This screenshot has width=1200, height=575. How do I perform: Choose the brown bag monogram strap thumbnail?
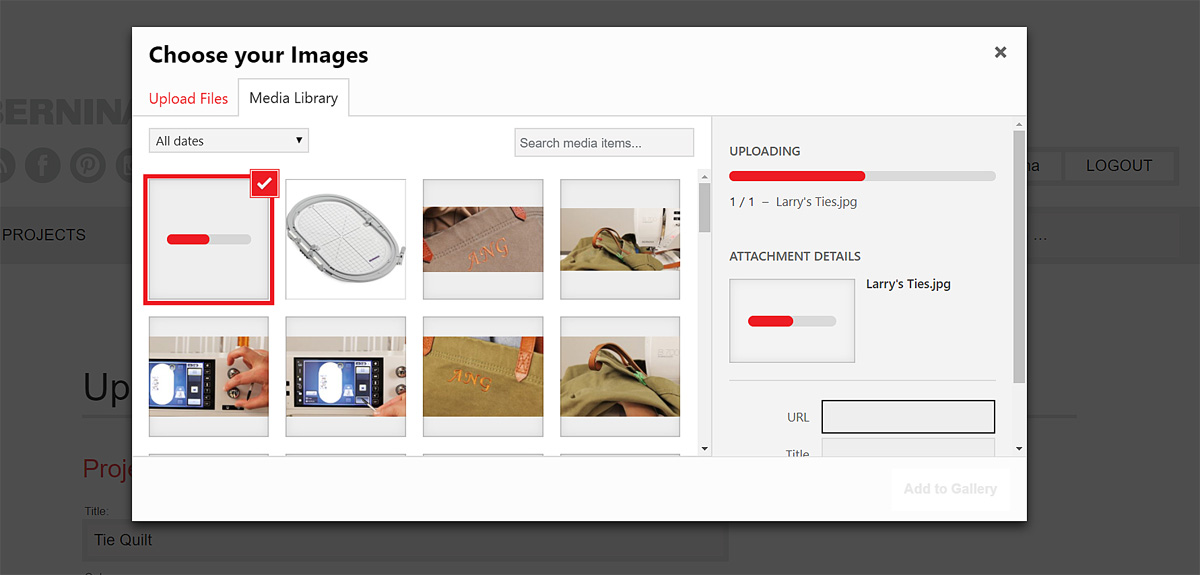point(483,239)
